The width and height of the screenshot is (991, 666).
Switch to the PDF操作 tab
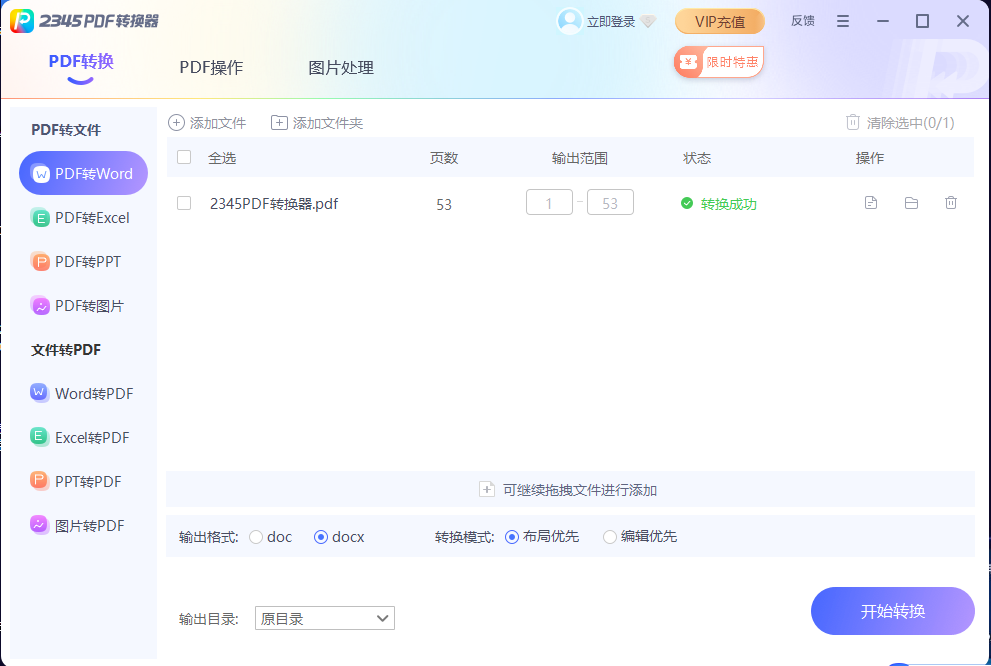211,68
